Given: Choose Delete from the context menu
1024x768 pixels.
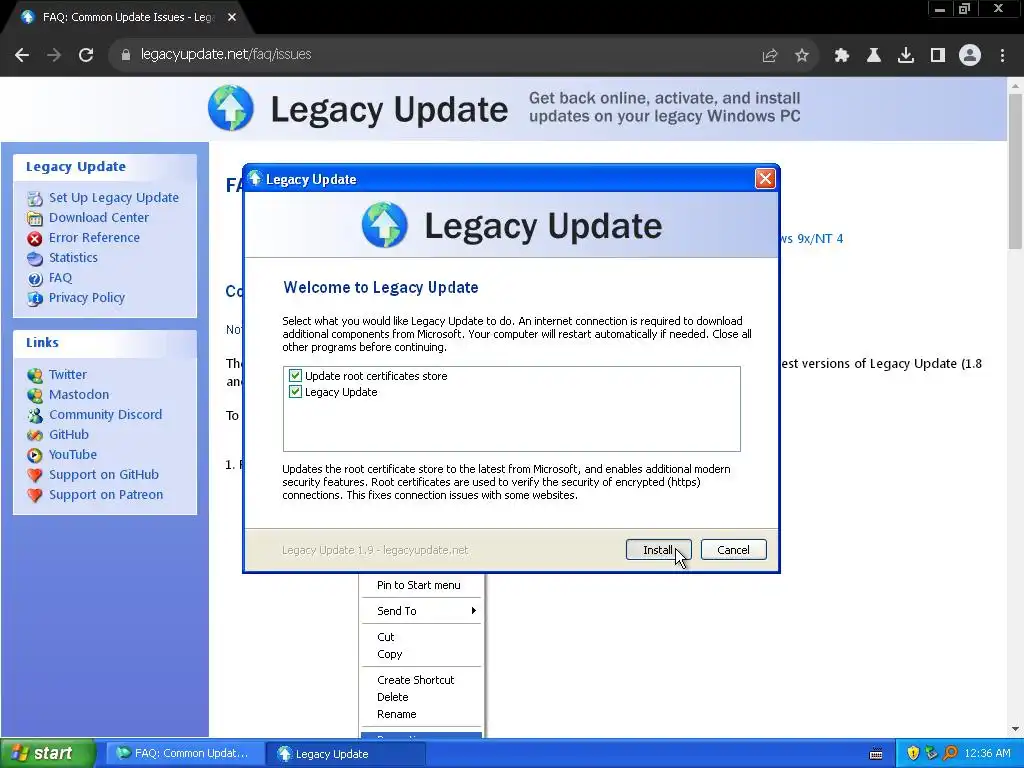Looking at the screenshot, I should [421, 697].
